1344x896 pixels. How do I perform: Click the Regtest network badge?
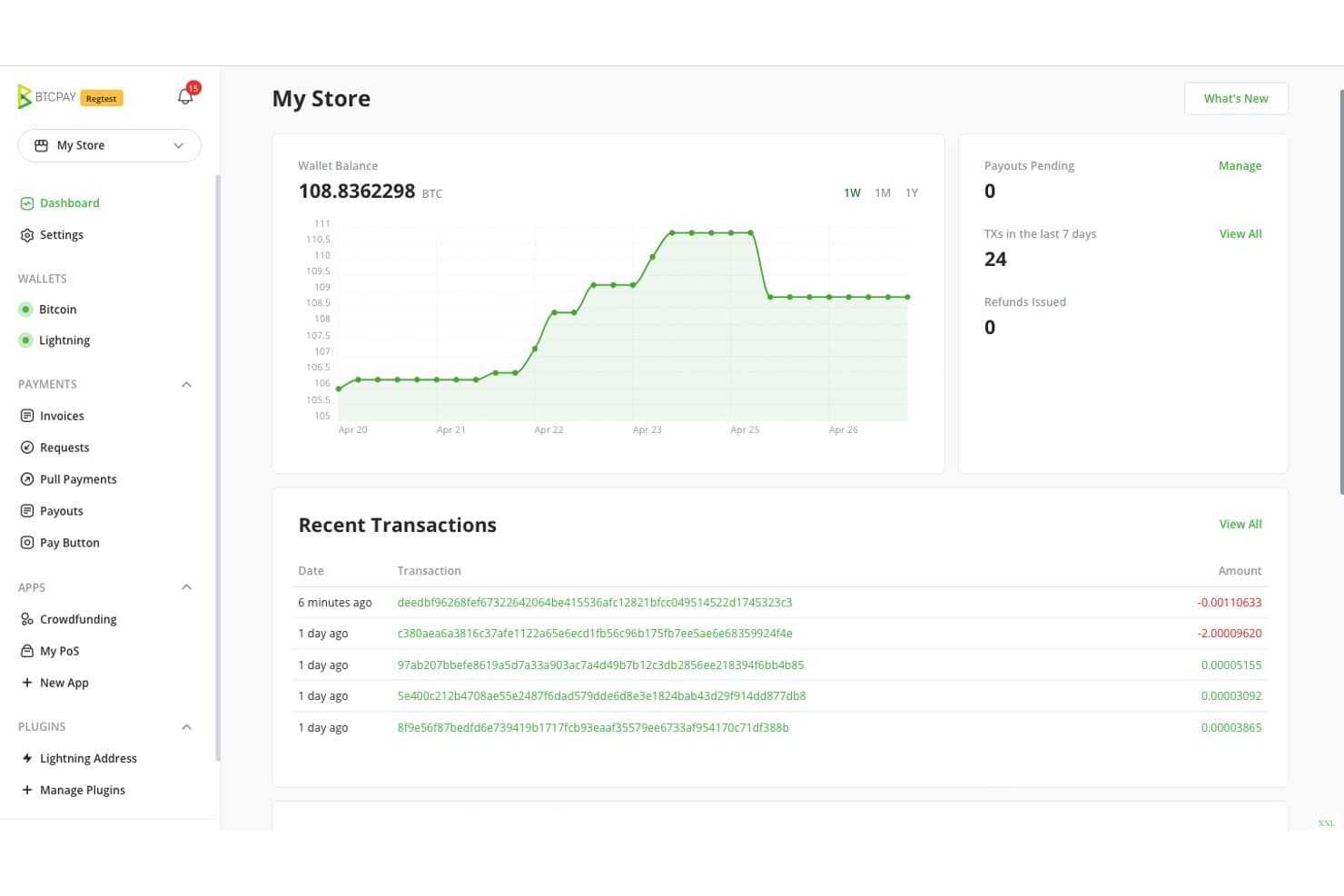[x=102, y=98]
